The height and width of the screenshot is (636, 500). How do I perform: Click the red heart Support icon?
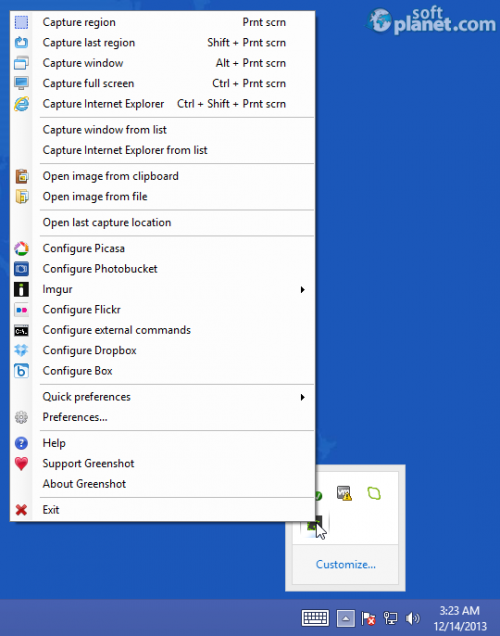(21, 463)
